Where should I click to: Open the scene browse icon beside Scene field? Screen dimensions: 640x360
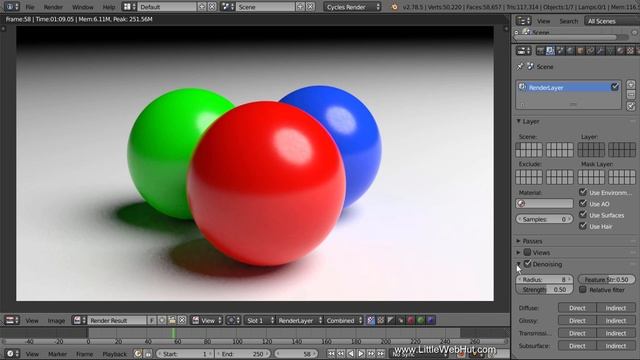click(x=227, y=7)
